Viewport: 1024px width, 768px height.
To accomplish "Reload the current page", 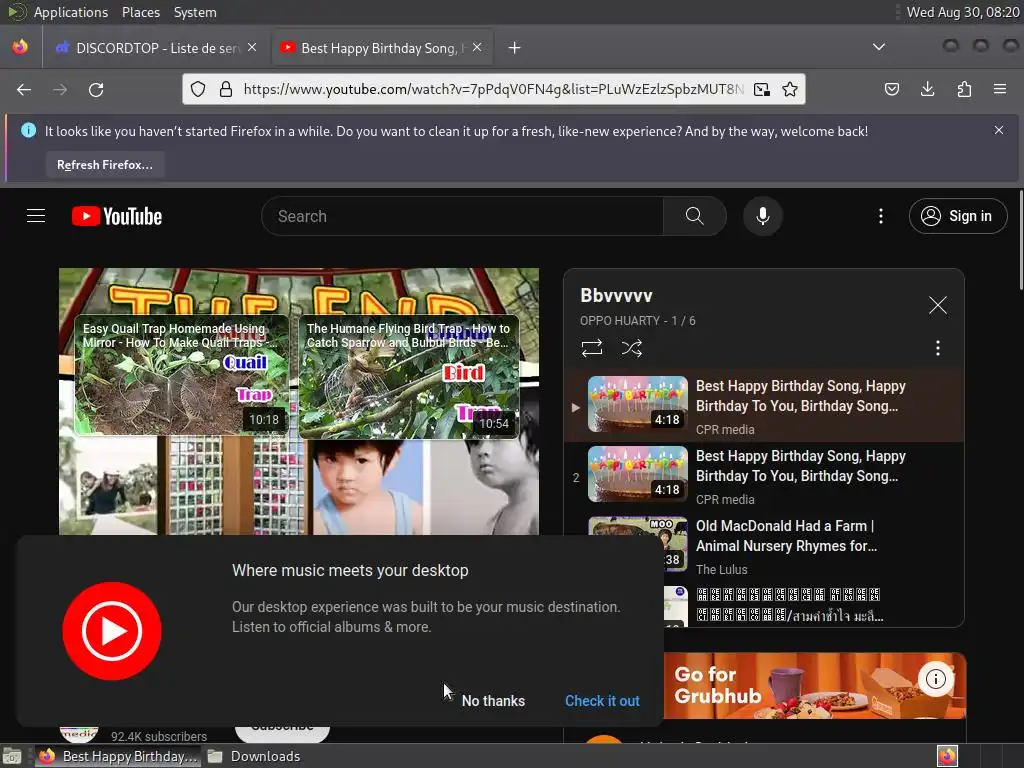I will tap(96, 89).
